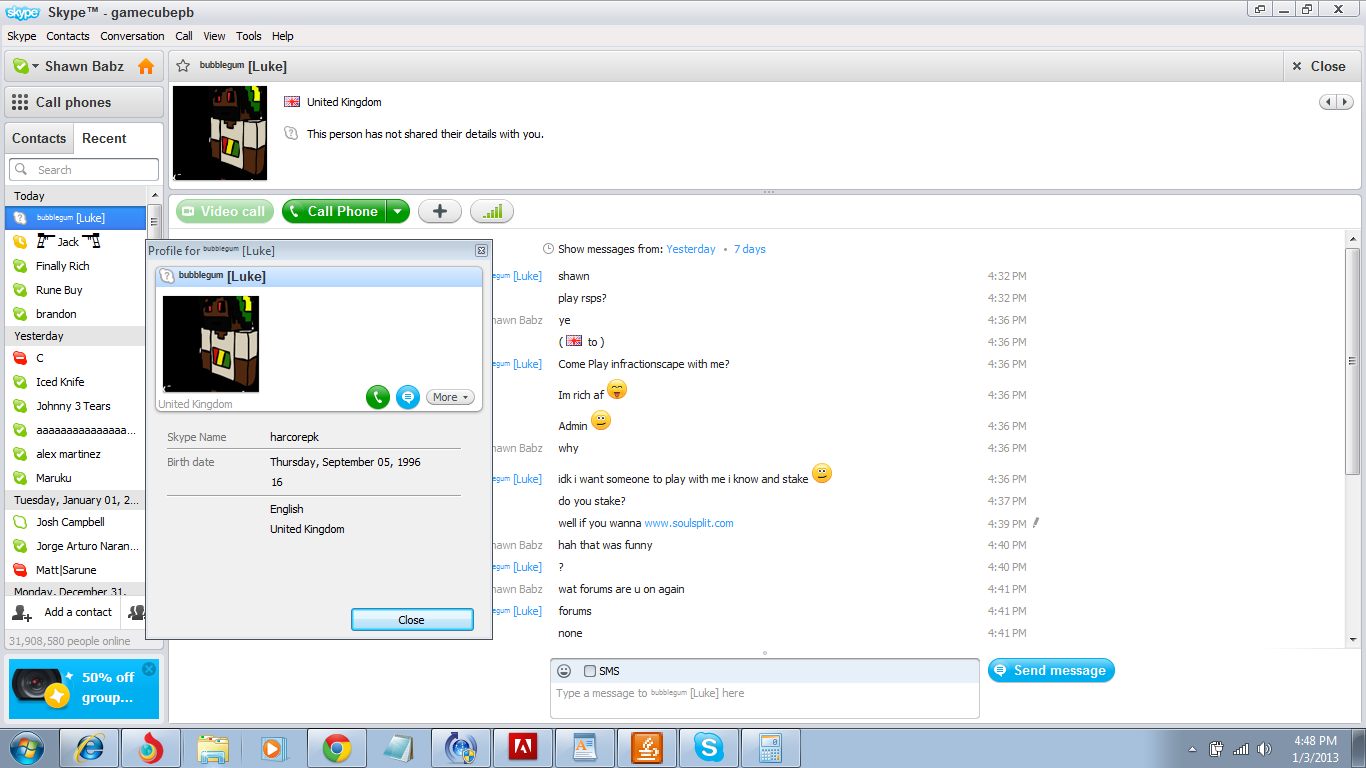Open Calculator from the taskbar

pyautogui.click(x=770, y=747)
